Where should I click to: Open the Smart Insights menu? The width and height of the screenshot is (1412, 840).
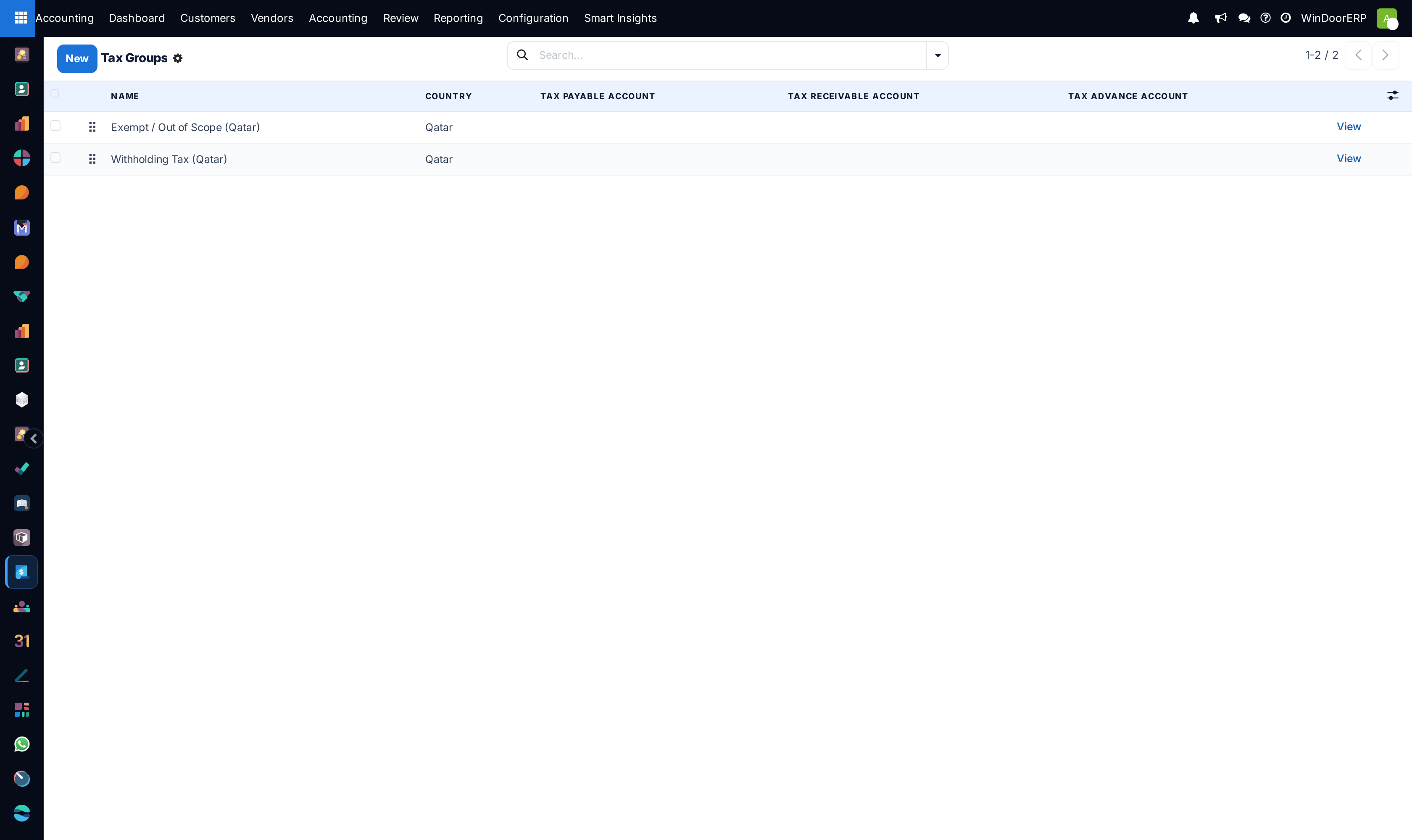620,18
